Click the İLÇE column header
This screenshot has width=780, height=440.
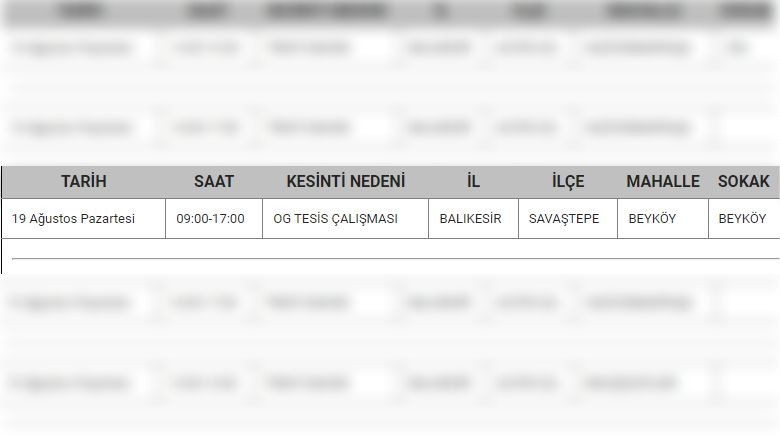click(x=568, y=181)
